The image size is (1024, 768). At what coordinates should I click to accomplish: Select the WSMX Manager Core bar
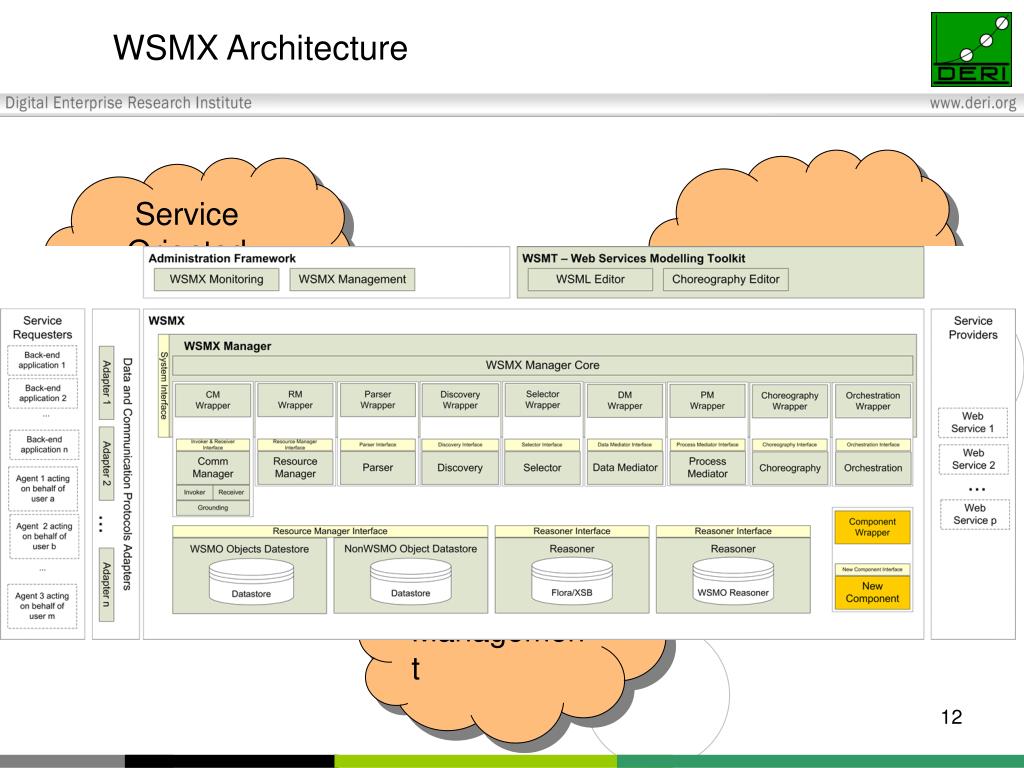(x=542, y=365)
